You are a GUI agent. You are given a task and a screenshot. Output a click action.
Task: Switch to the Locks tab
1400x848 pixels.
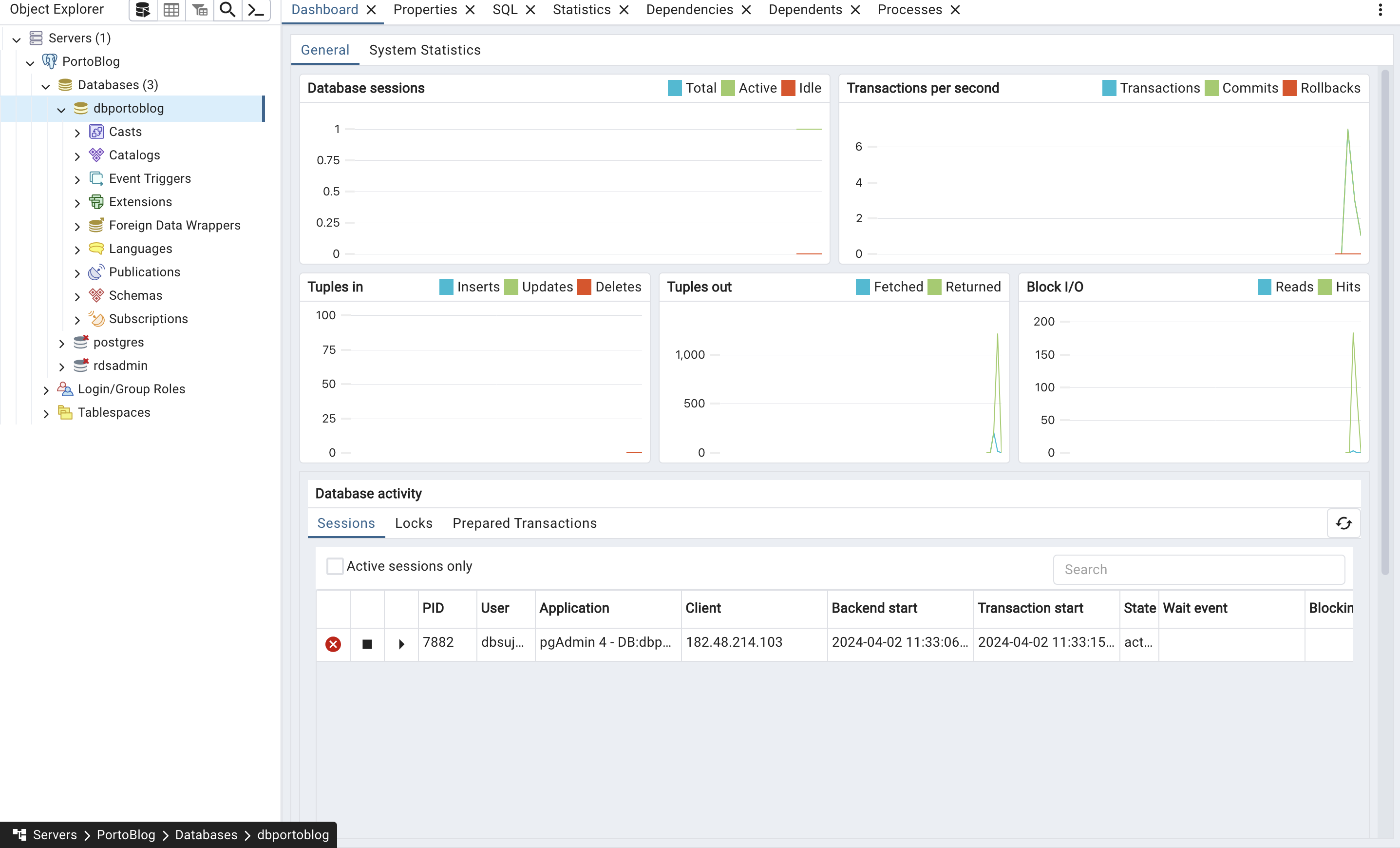(414, 523)
